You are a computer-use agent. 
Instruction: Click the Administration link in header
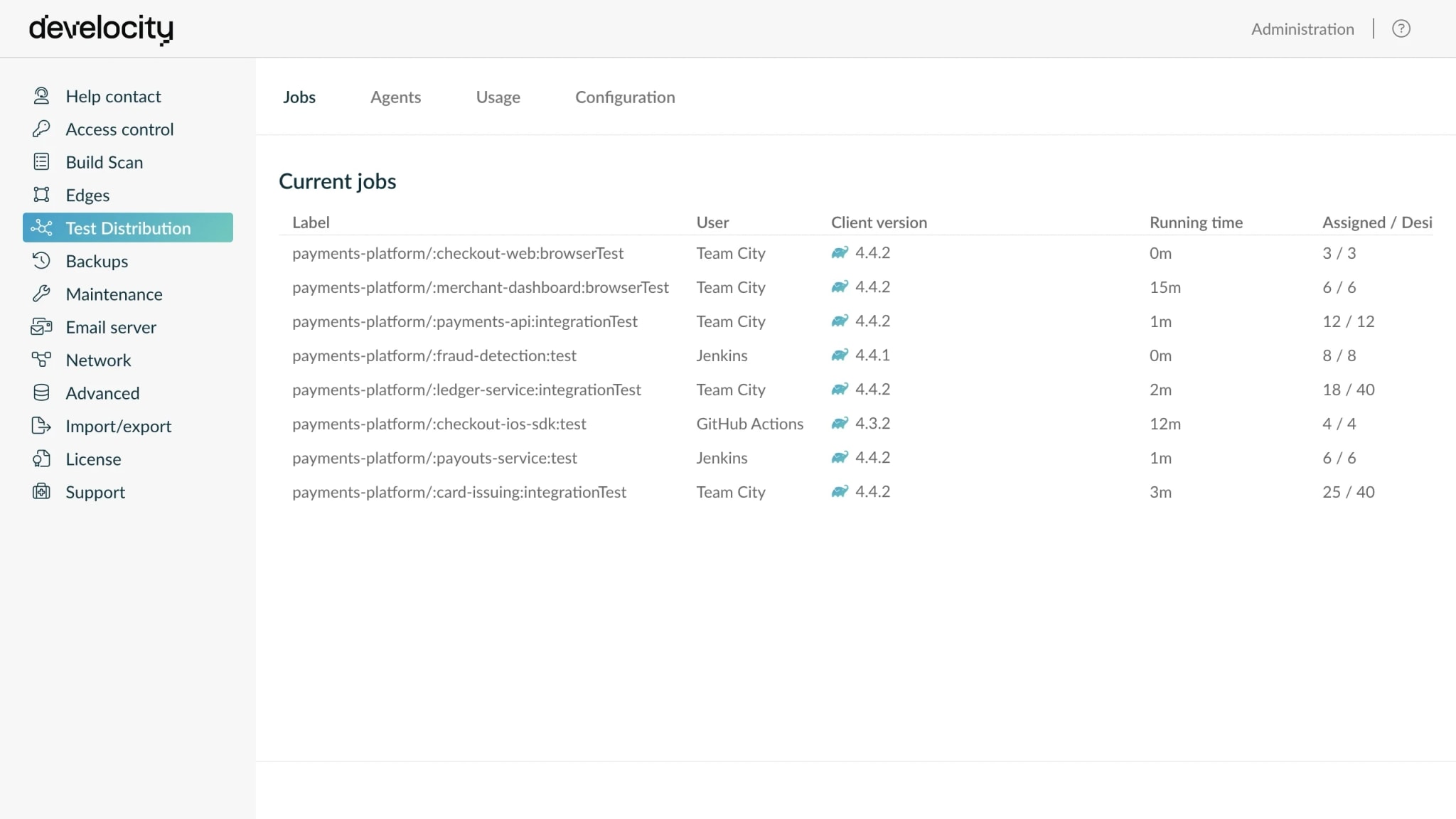[1302, 29]
